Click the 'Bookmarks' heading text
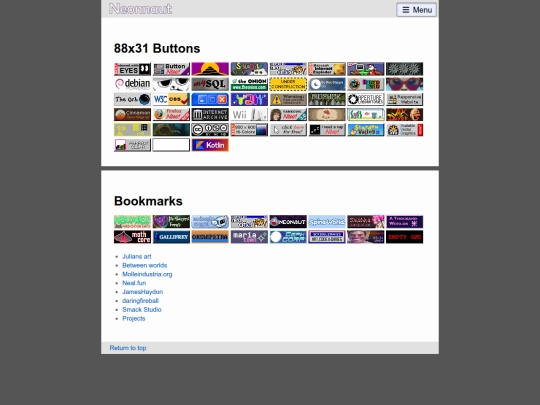This screenshot has width=540, height=405. click(x=148, y=201)
